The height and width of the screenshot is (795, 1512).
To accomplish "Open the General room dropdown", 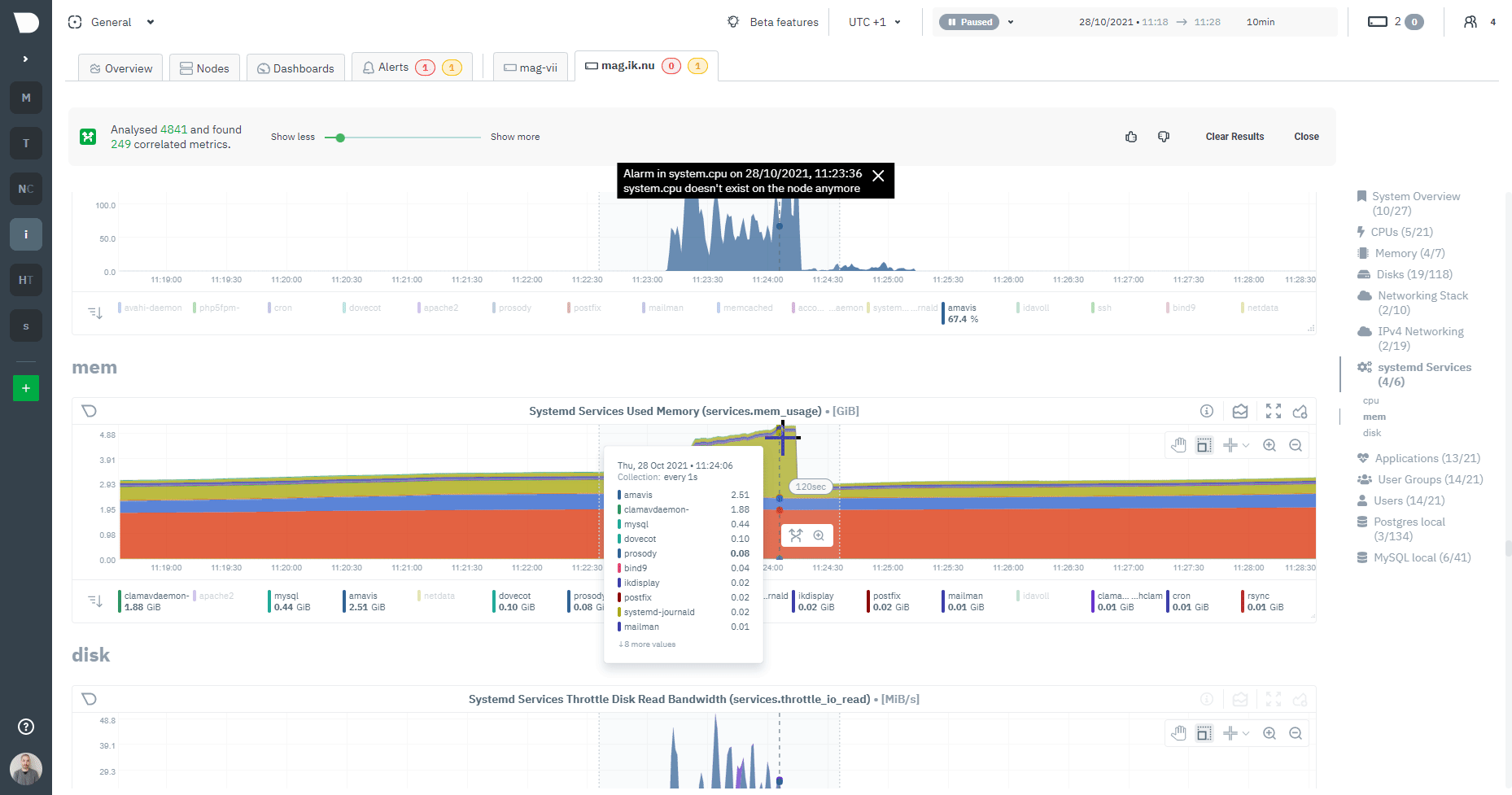I will 111,22.
